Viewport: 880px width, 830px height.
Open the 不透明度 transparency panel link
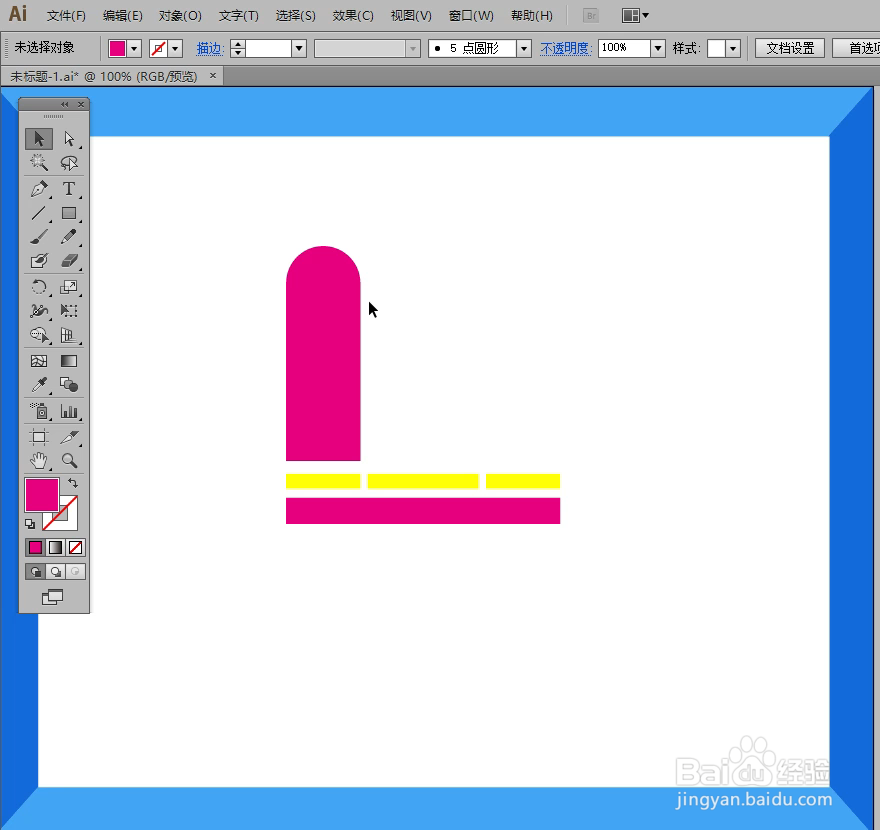pyautogui.click(x=566, y=49)
